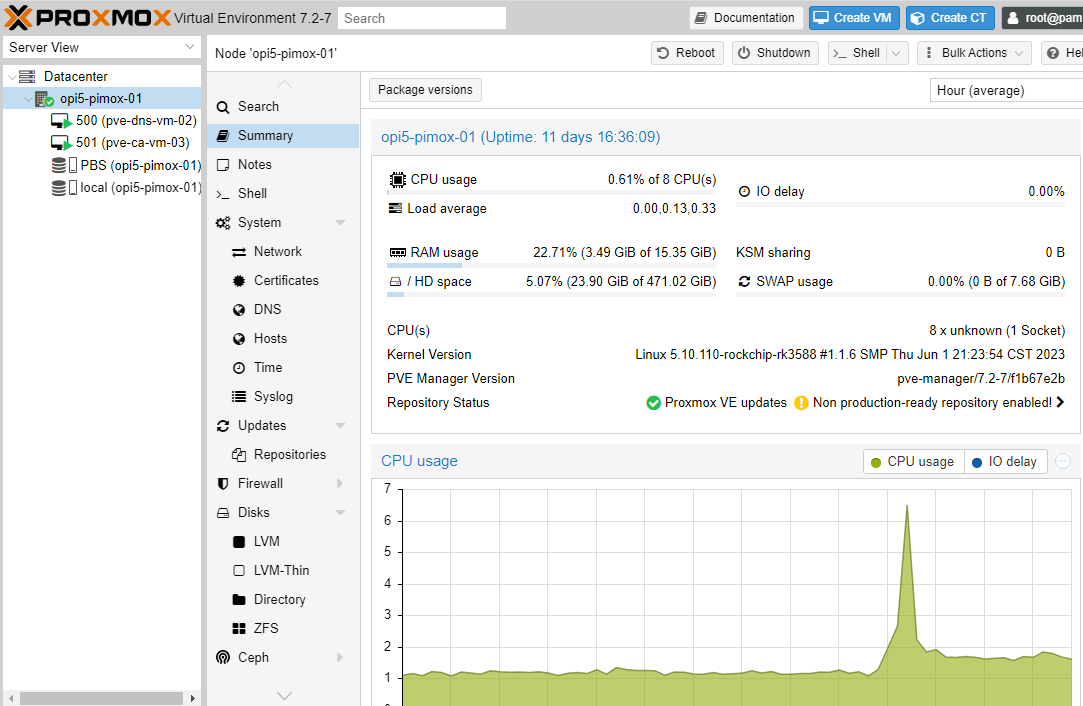
Task: Open the Hosts page
Action: tap(284, 338)
